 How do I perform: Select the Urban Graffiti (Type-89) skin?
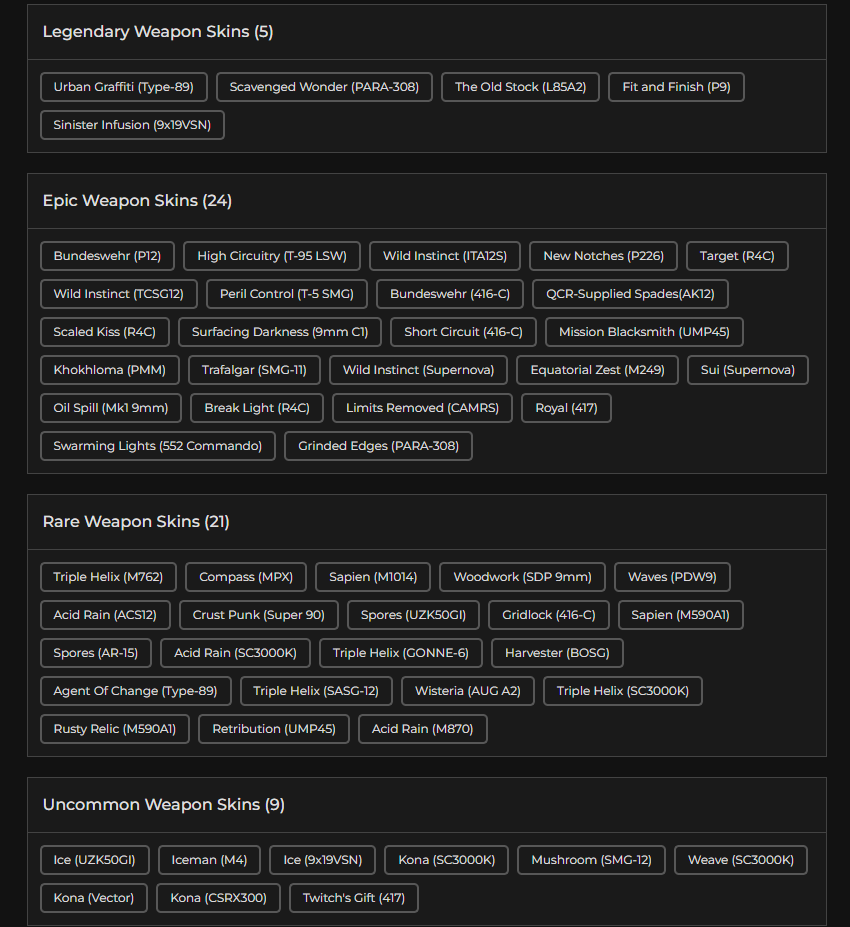(x=124, y=87)
